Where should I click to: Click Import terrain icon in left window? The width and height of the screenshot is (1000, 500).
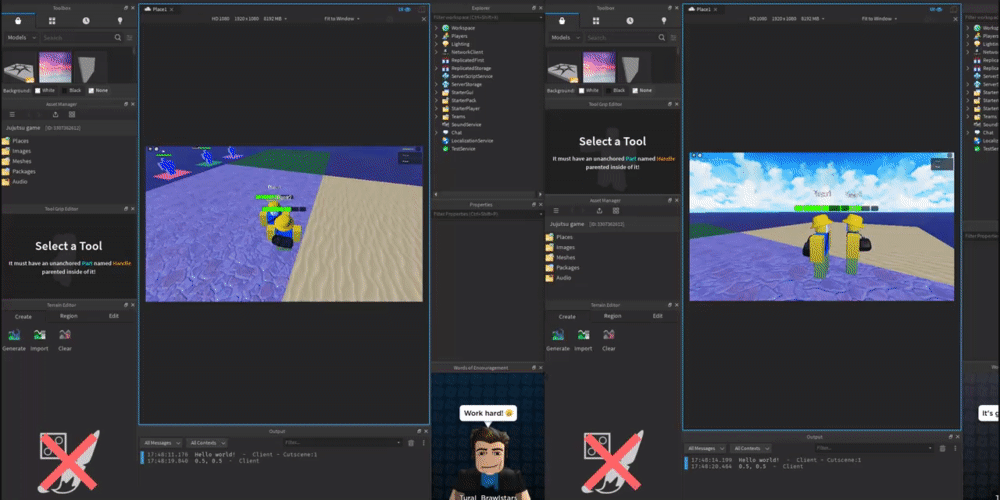point(40,335)
